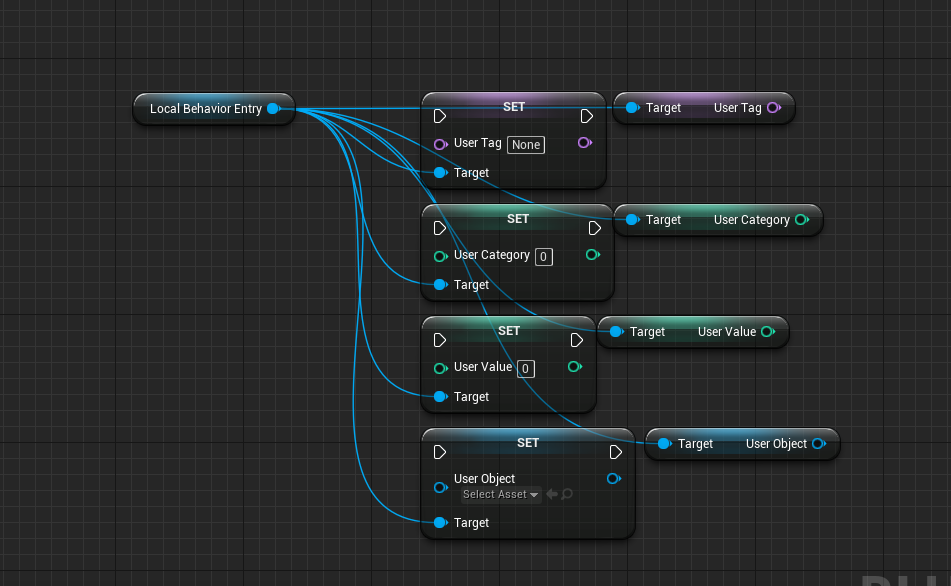This screenshot has width=951, height=586.
Task: Click the browse-to-asset magnifier icon
Action: pos(567,494)
